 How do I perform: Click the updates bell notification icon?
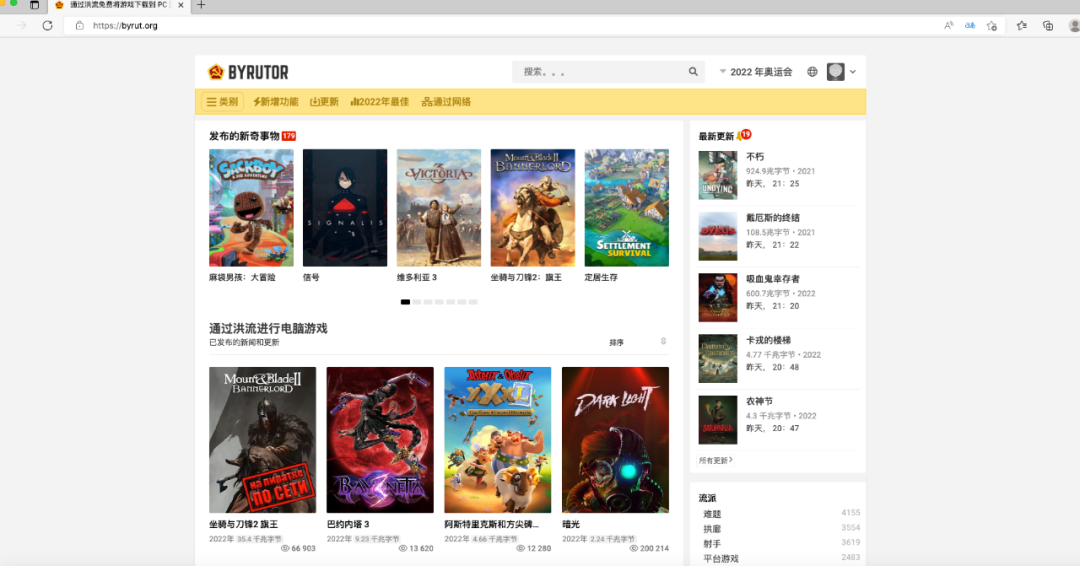pyautogui.click(x=743, y=135)
